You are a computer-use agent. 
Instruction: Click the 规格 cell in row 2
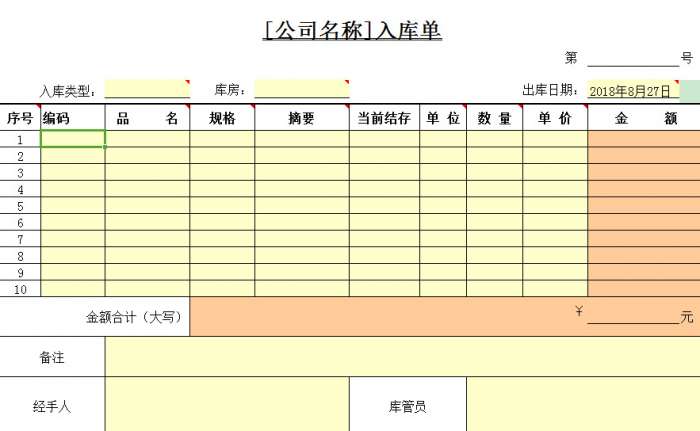(x=222, y=155)
